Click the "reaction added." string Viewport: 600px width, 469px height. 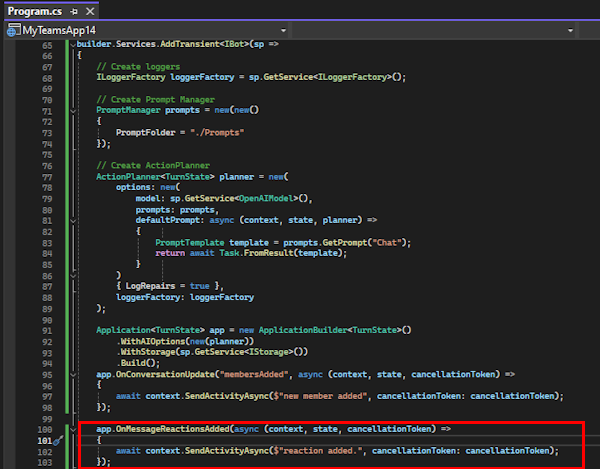tap(320, 451)
